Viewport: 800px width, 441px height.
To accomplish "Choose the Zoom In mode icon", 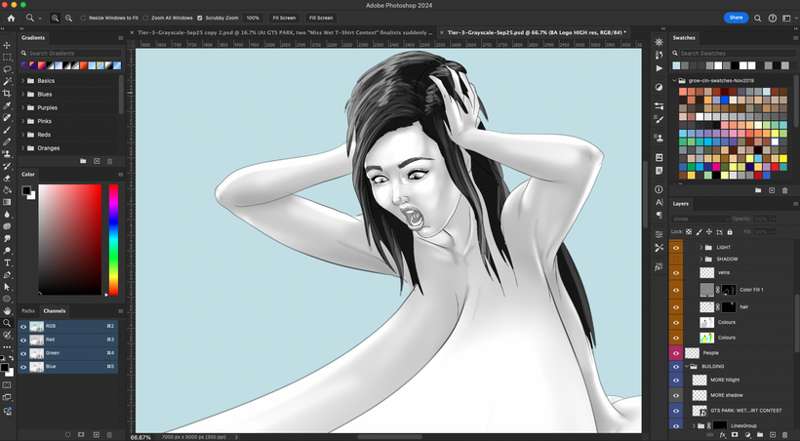I will [55, 18].
